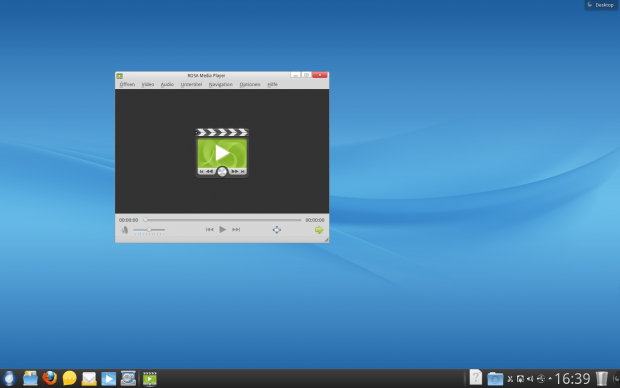Open the question mark document icon
The image size is (620, 388).
pyautogui.click(x=476, y=377)
